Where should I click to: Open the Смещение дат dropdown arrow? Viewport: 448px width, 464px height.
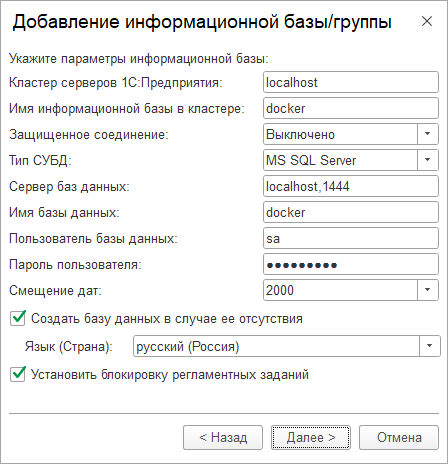428,290
